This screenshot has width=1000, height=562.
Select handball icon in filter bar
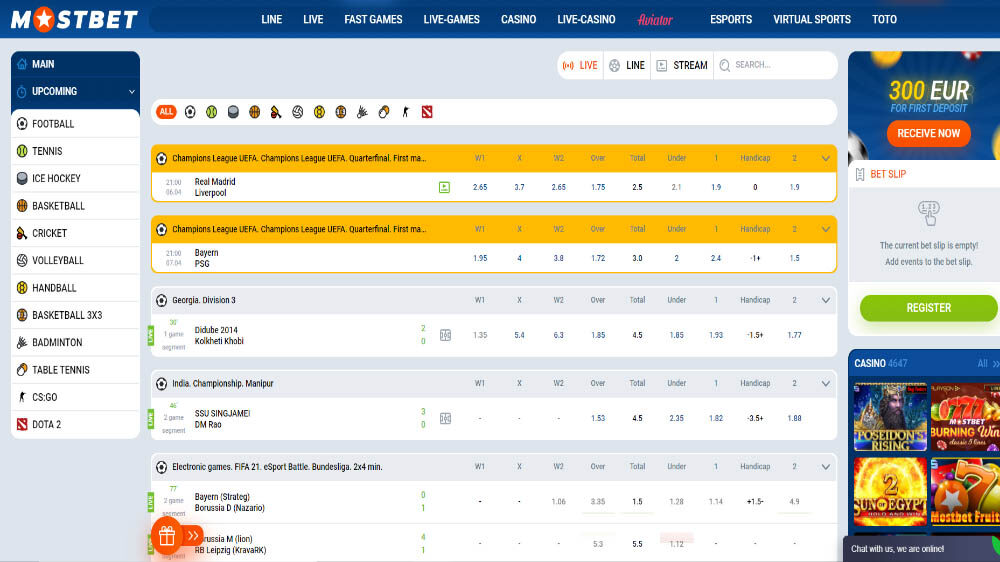click(x=320, y=112)
